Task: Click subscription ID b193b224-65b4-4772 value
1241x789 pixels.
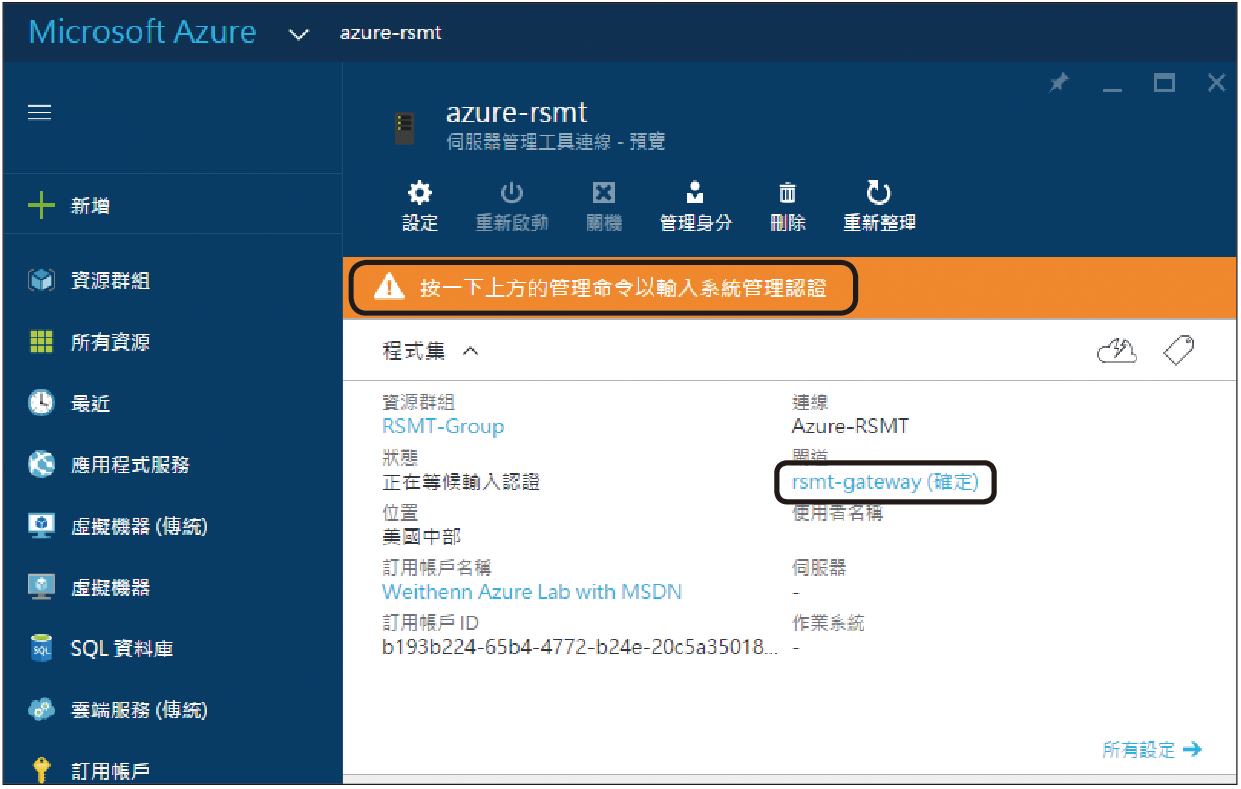Action: tap(580, 647)
